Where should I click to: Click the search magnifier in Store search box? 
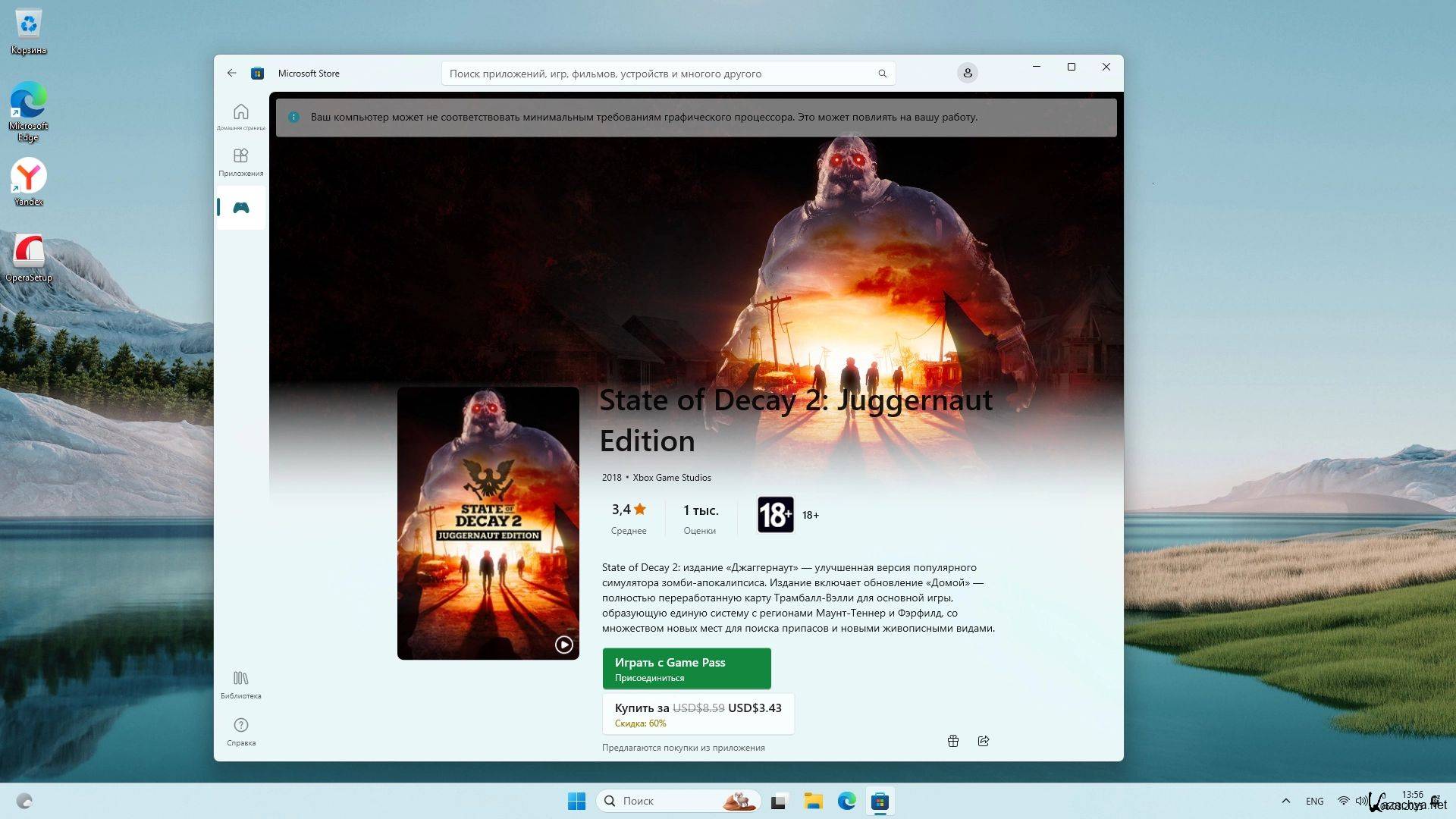click(882, 74)
